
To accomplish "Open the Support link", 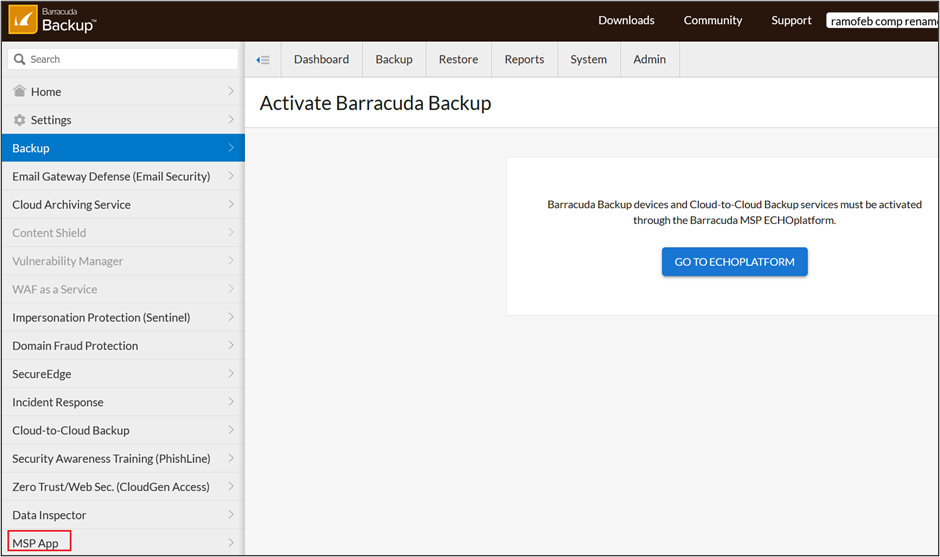I will 791,20.
